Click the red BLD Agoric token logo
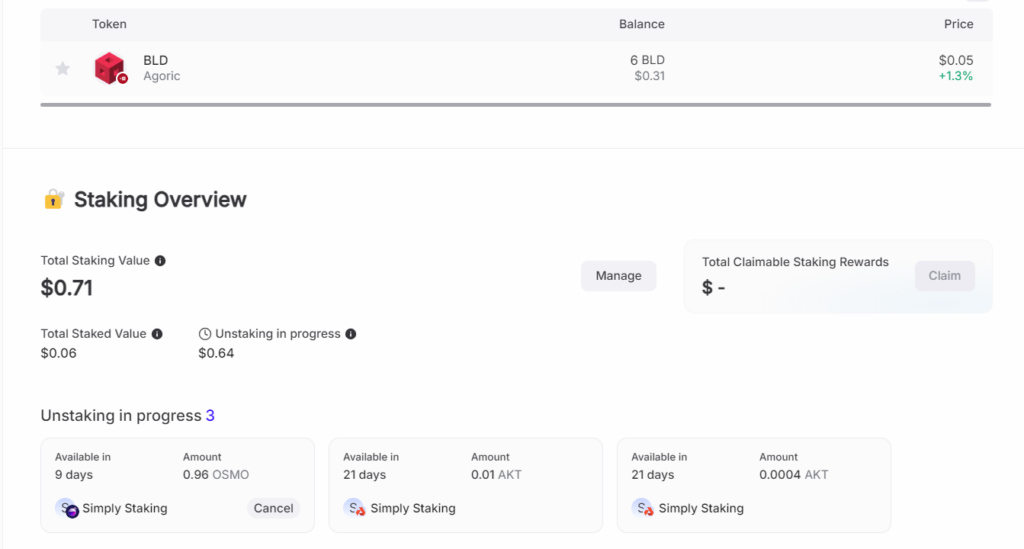 pos(109,68)
